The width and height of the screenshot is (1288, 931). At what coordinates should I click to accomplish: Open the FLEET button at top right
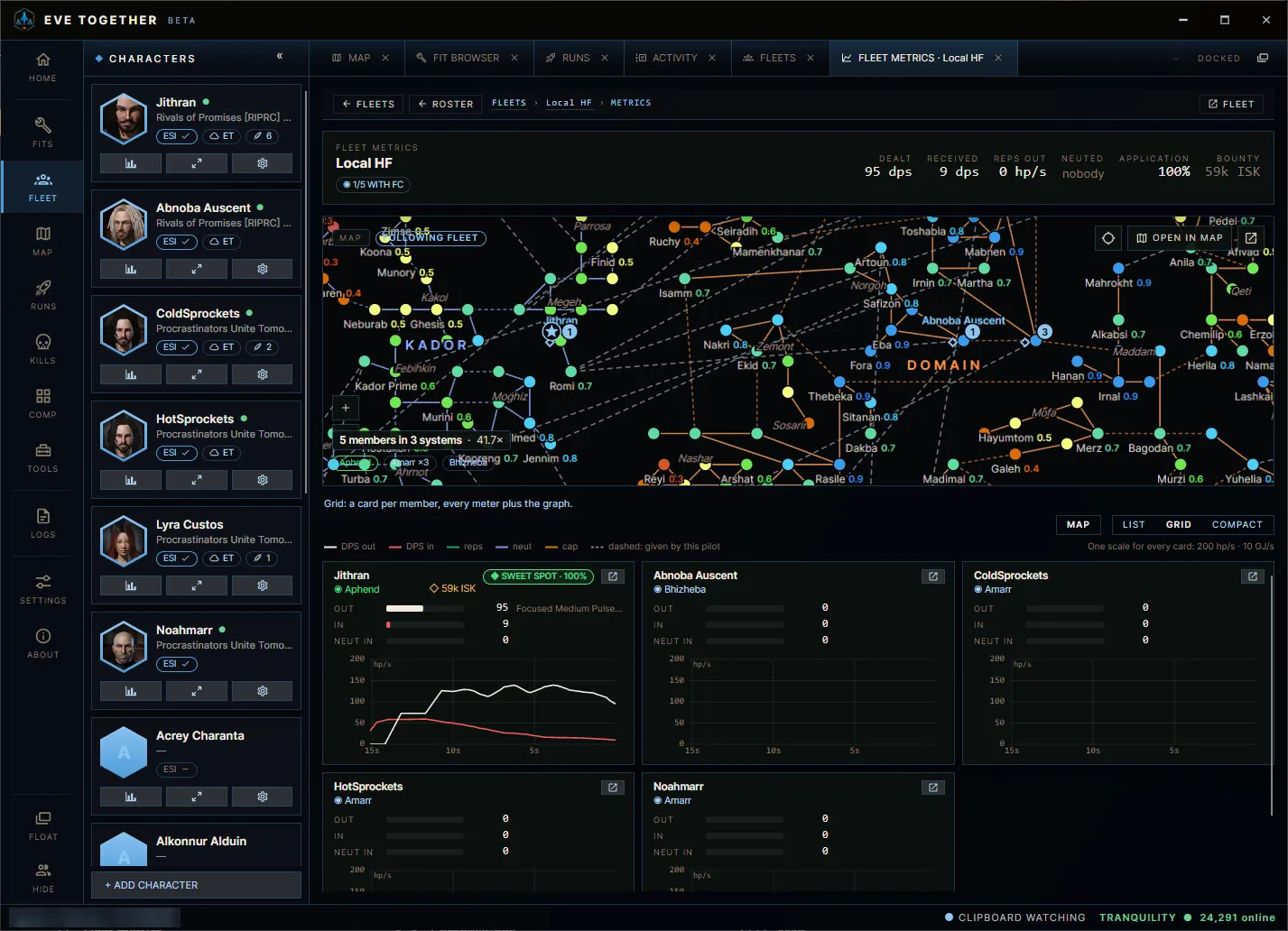[x=1231, y=104]
